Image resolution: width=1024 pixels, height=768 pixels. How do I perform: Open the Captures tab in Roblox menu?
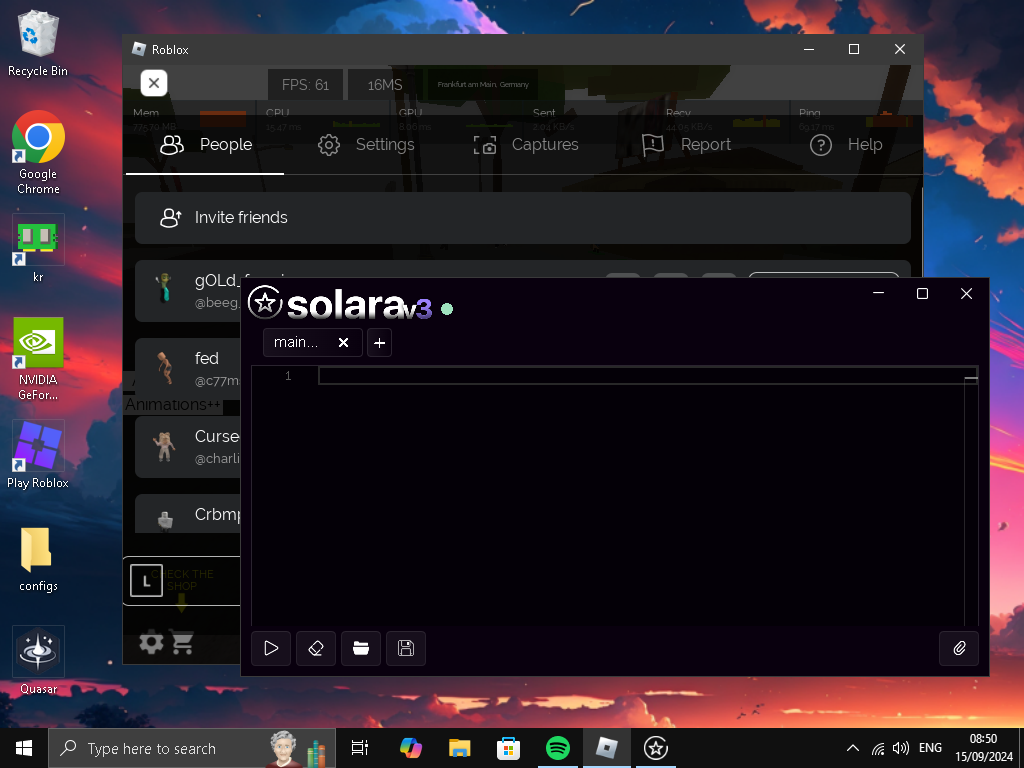tap(526, 145)
